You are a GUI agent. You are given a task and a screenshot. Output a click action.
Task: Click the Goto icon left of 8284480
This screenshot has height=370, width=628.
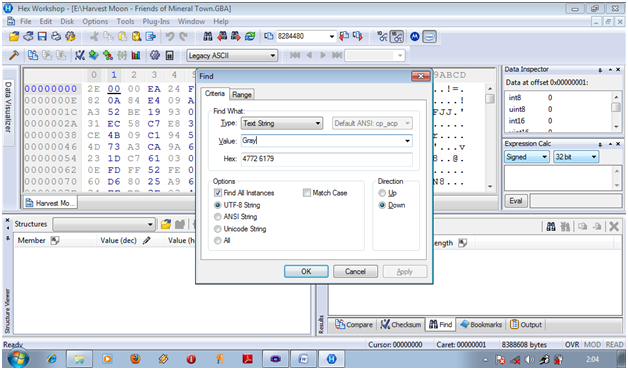(x=268, y=36)
